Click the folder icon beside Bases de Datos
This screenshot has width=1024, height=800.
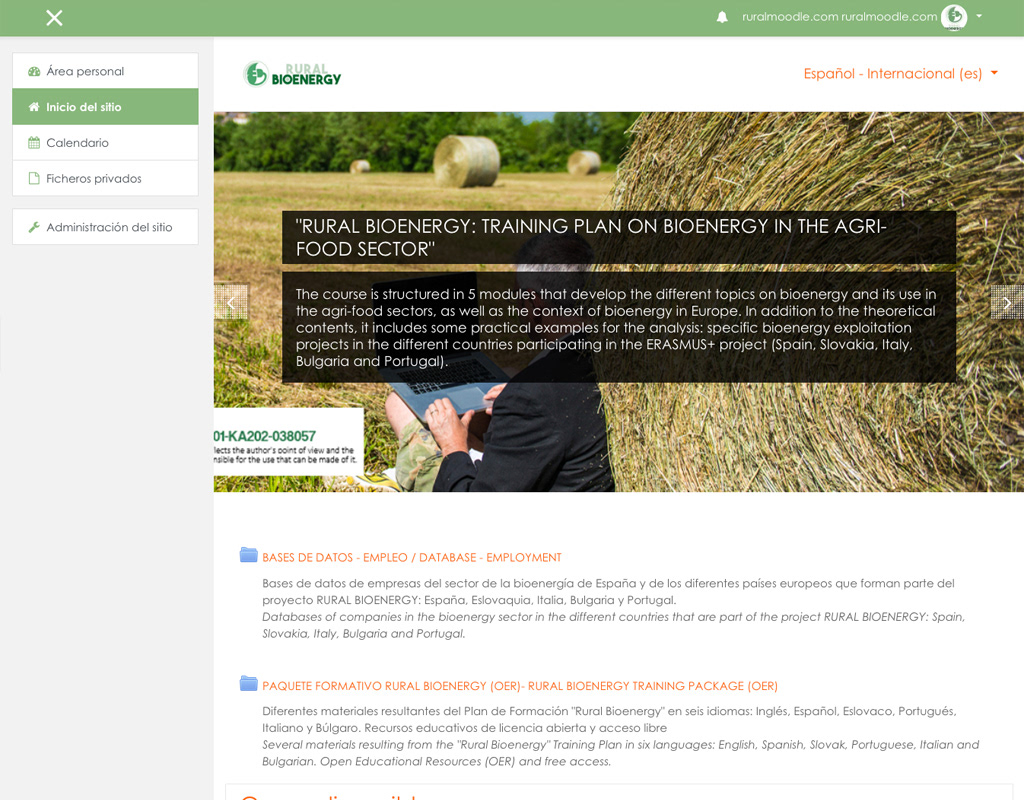pos(248,555)
